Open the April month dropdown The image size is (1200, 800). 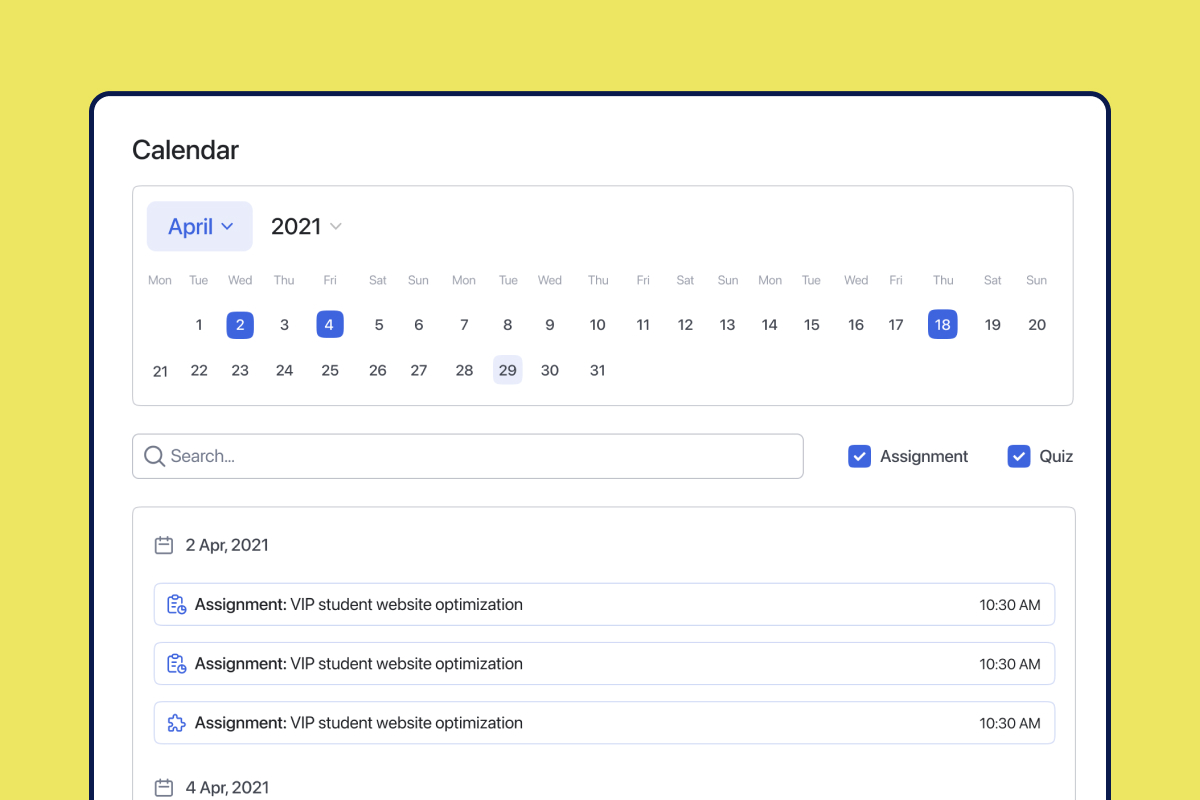pyautogui.click(x=199, y=226)
